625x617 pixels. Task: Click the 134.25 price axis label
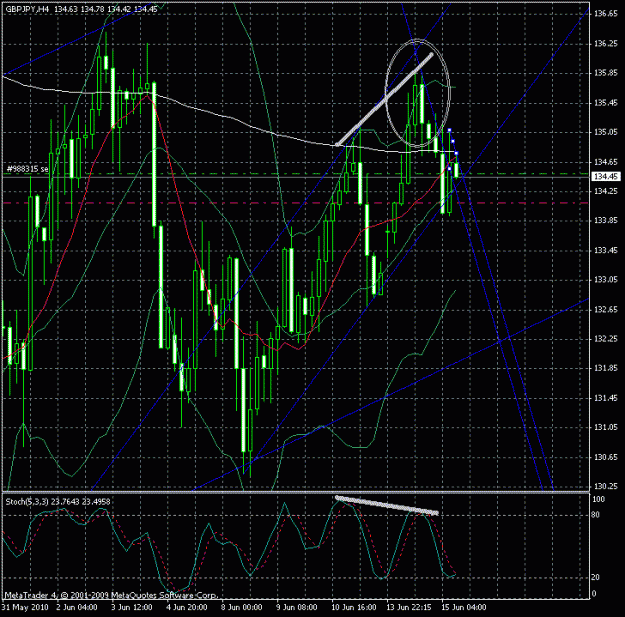(x=605, y=191)
